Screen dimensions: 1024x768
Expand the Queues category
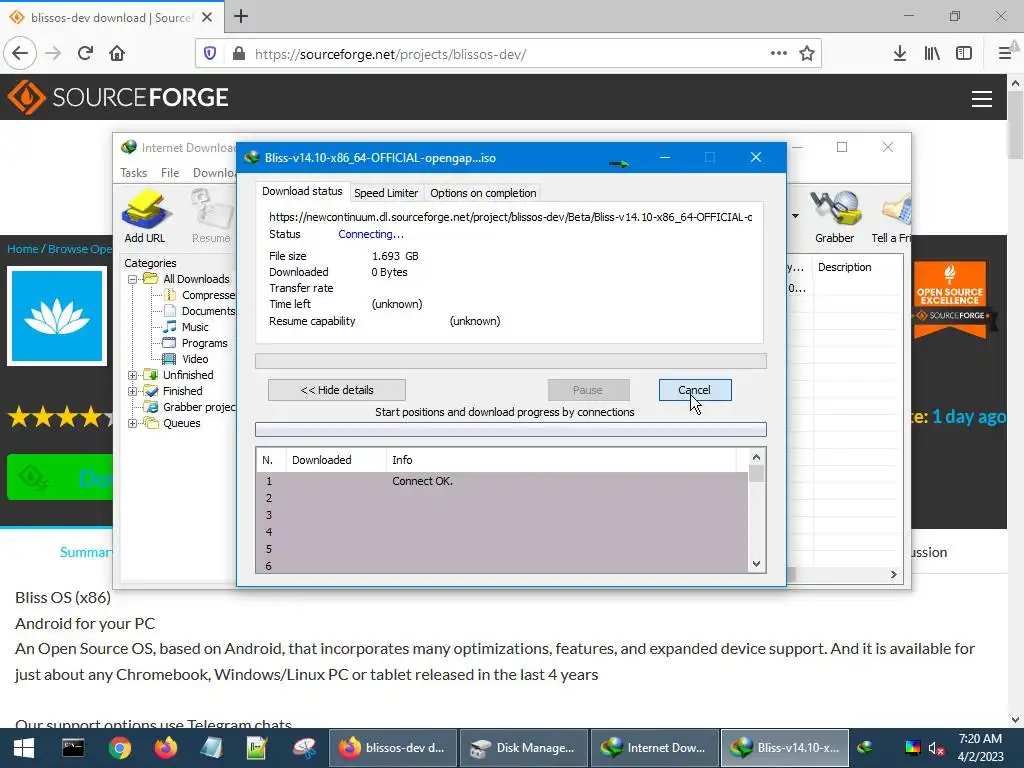pos(132,423)
